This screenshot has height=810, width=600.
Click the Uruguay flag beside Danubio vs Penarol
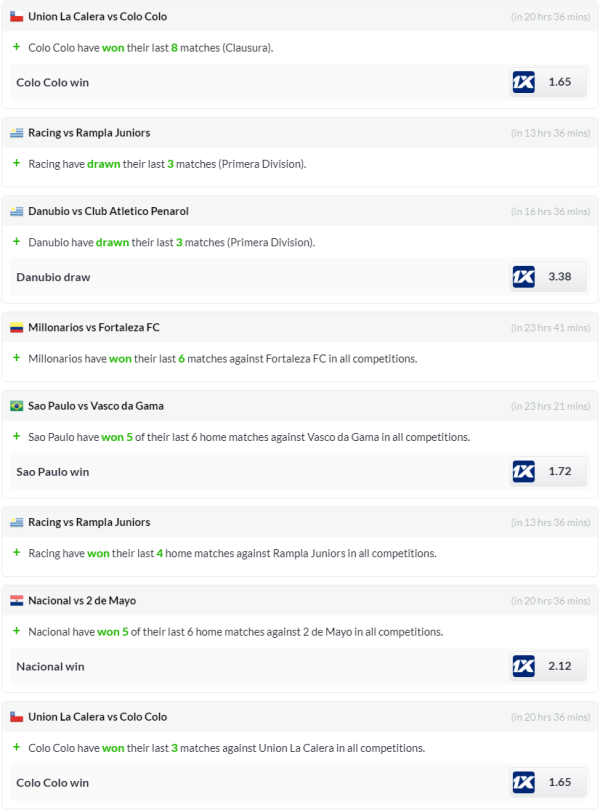(17, 211)
